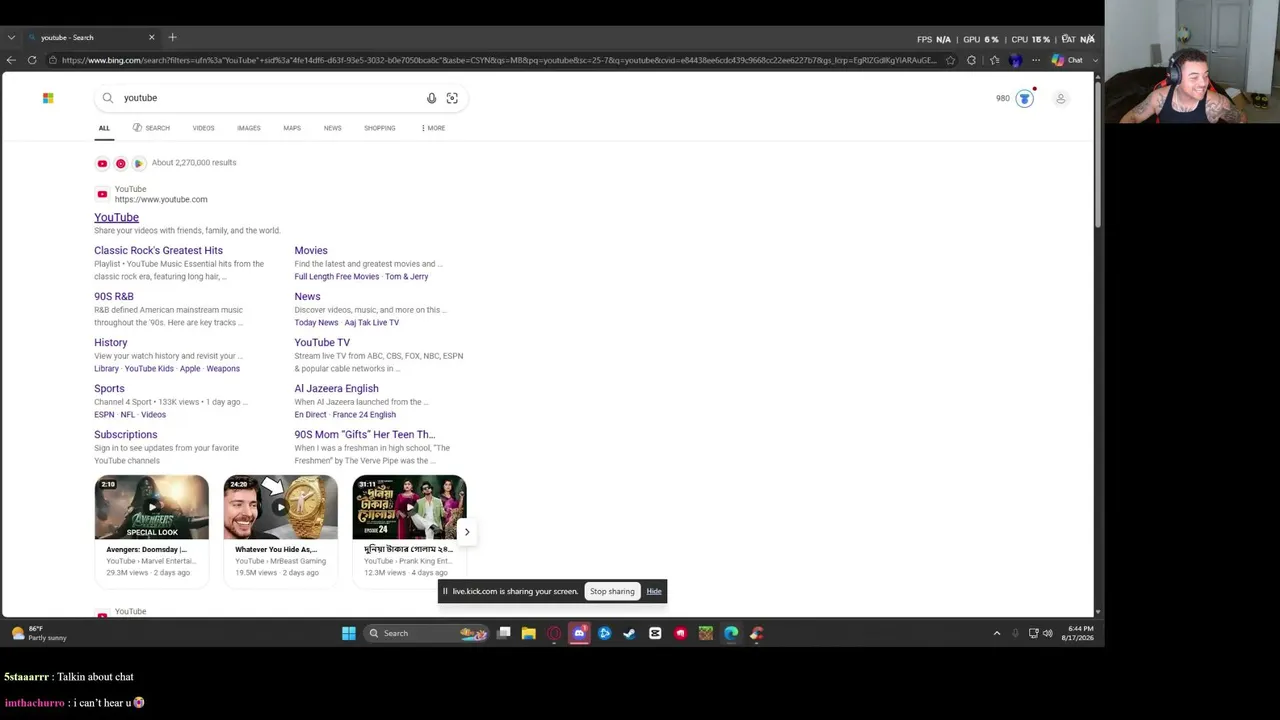
Task: Open the Rewards medal icon
Action: click(x=1024, y=98)
